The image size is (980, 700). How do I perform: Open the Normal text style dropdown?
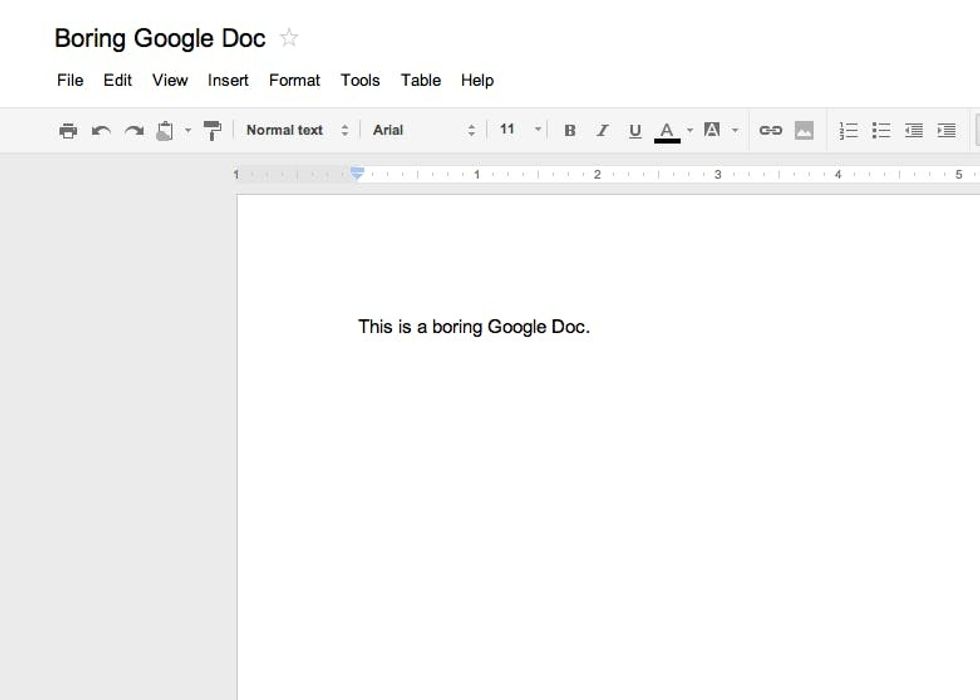click(297, 130)
